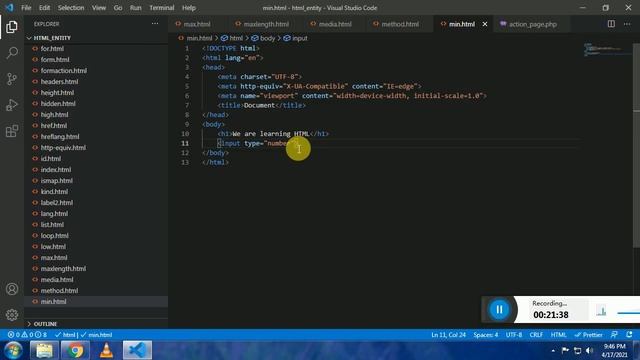Click the input breadcrumb item
The height and width of the screenshot is (360, 640).
point(296,38)
